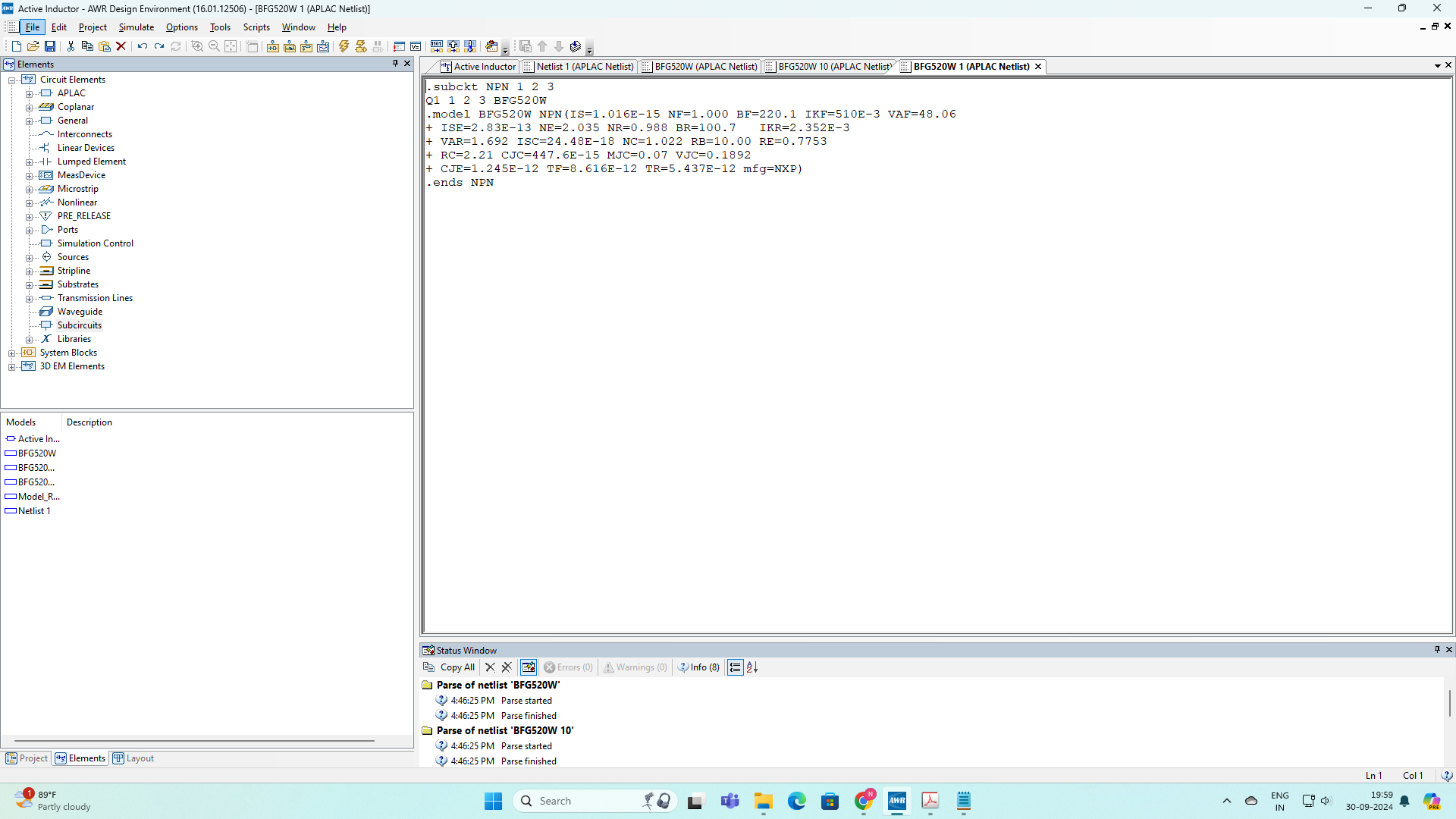Click the Zoom Out magnifier icon

[214, 46]
